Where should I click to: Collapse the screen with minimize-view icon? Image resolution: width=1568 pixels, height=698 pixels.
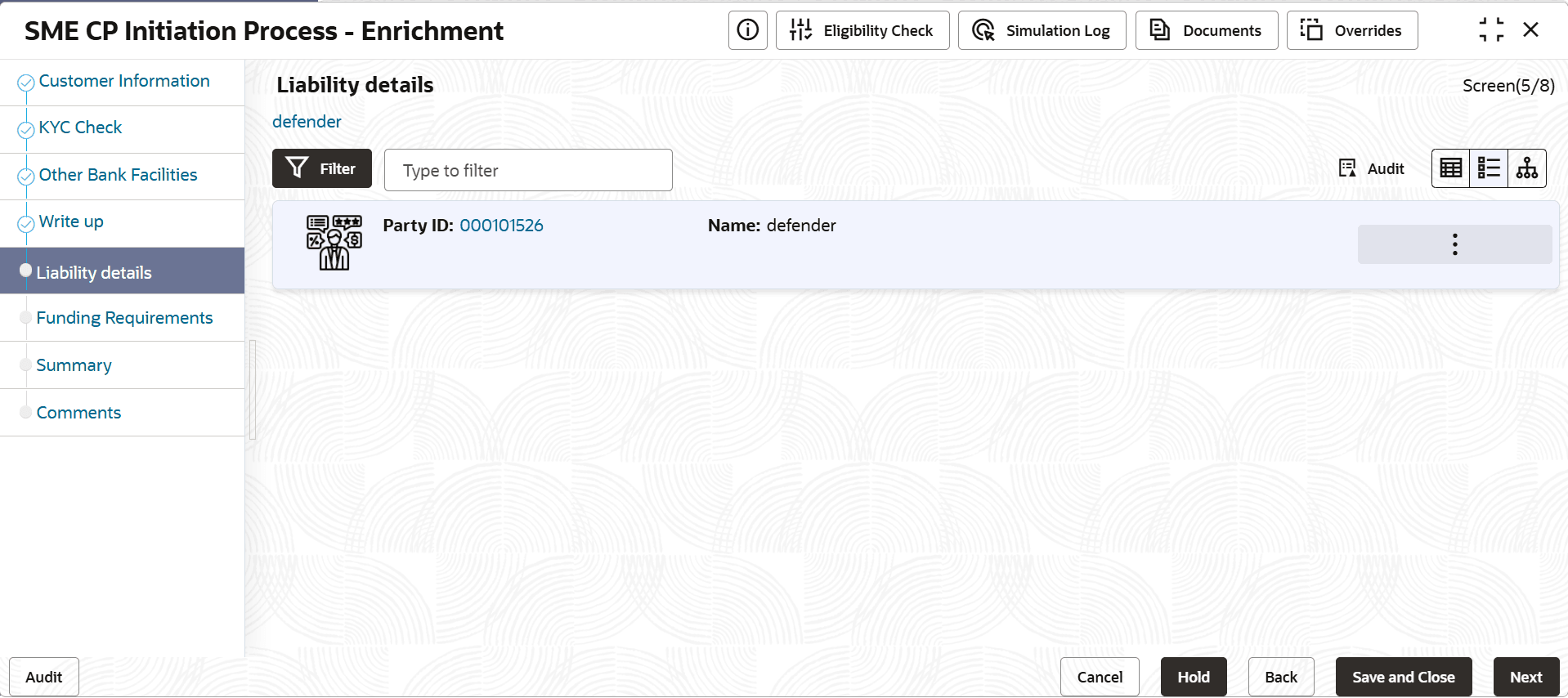(x=1491, y=30)
